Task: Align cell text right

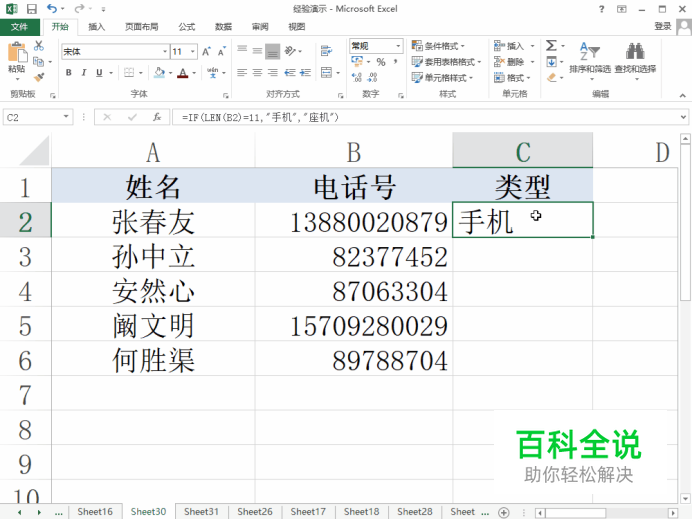Action: click(273, 72)
